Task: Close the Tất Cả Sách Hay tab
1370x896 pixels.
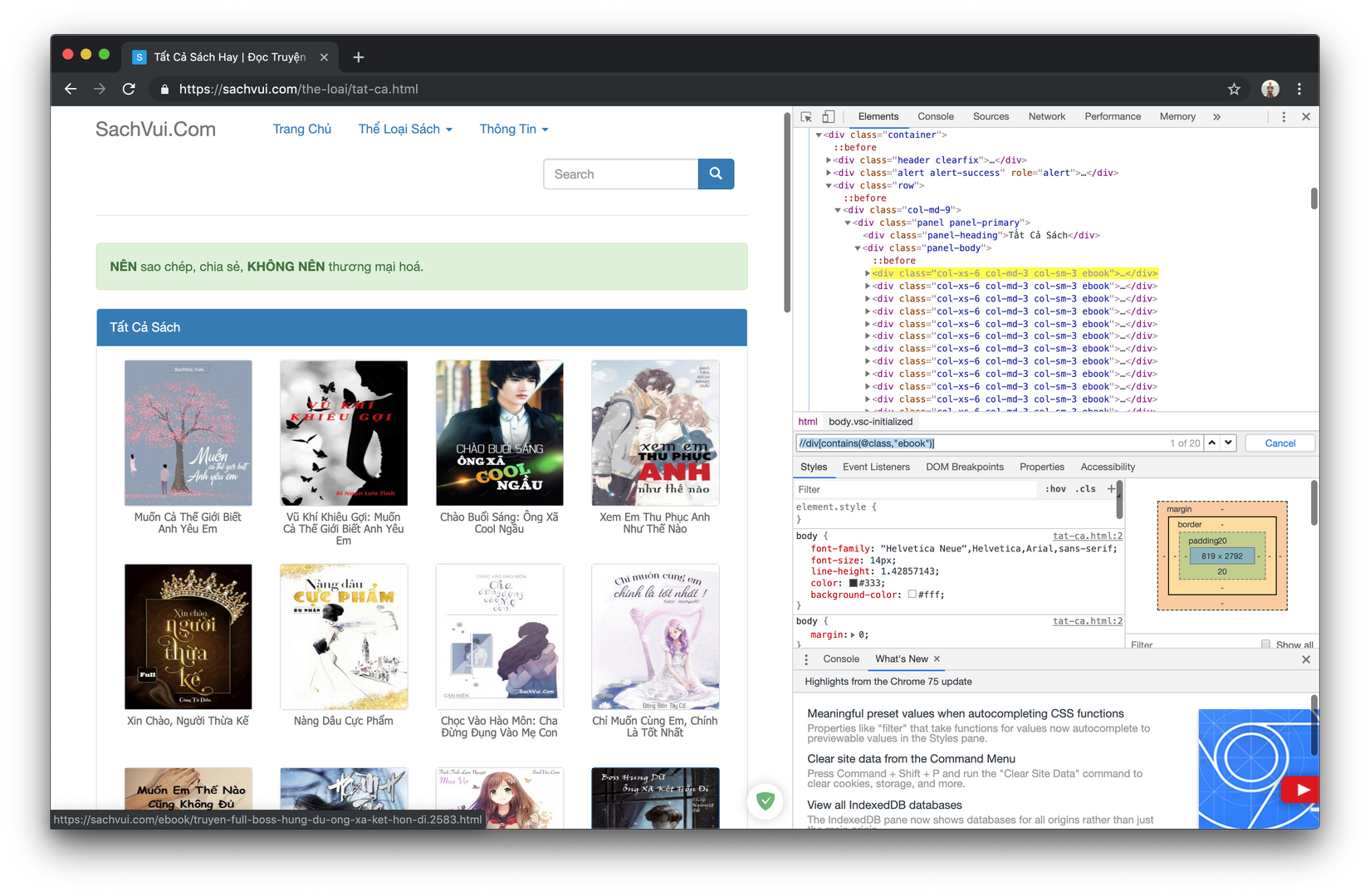Action: click(324, 56)
